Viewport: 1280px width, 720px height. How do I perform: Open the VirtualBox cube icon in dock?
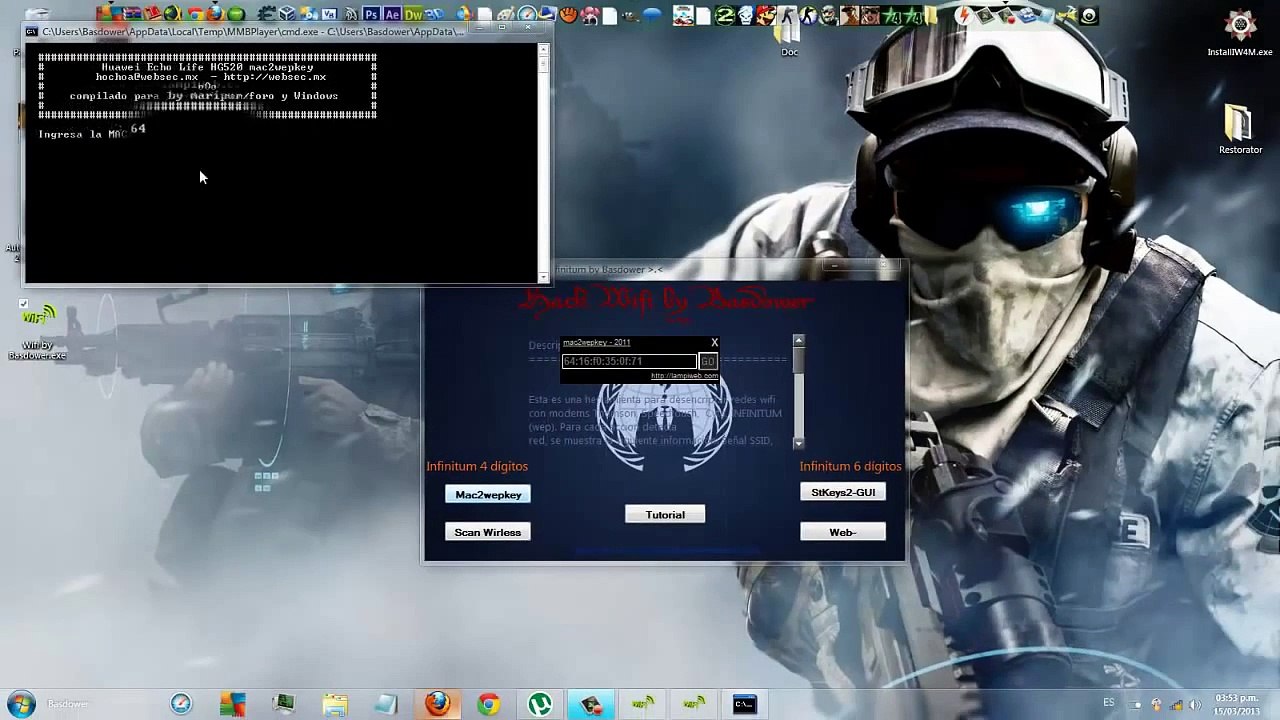tap(287, 15)
